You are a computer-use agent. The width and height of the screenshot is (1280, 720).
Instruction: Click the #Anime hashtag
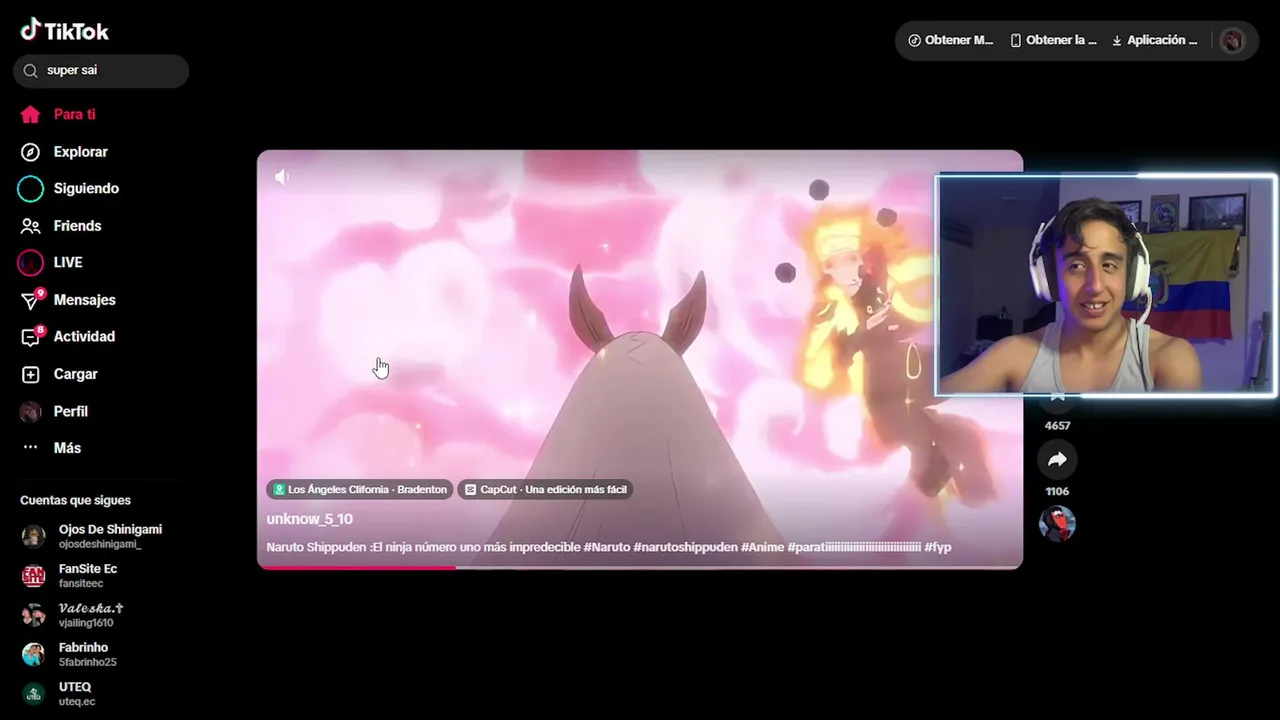[762, 547]
